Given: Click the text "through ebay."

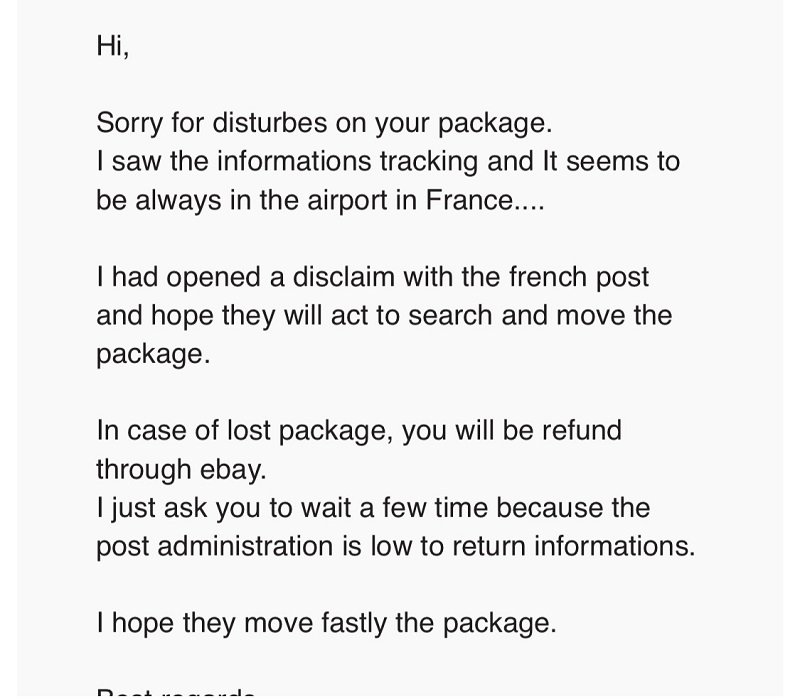Looking at the screenshot, I should click(x=181, y=470).
